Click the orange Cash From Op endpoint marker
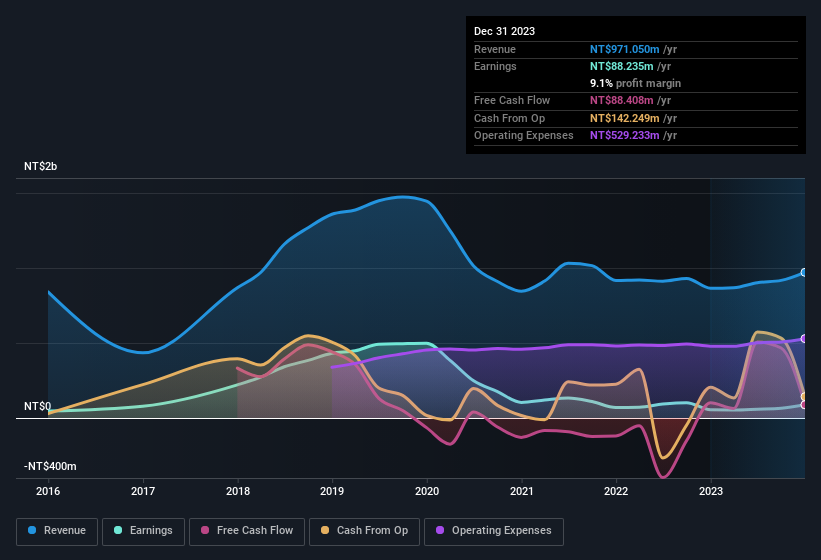Screen dimensions: 821x560 [804, 397]
